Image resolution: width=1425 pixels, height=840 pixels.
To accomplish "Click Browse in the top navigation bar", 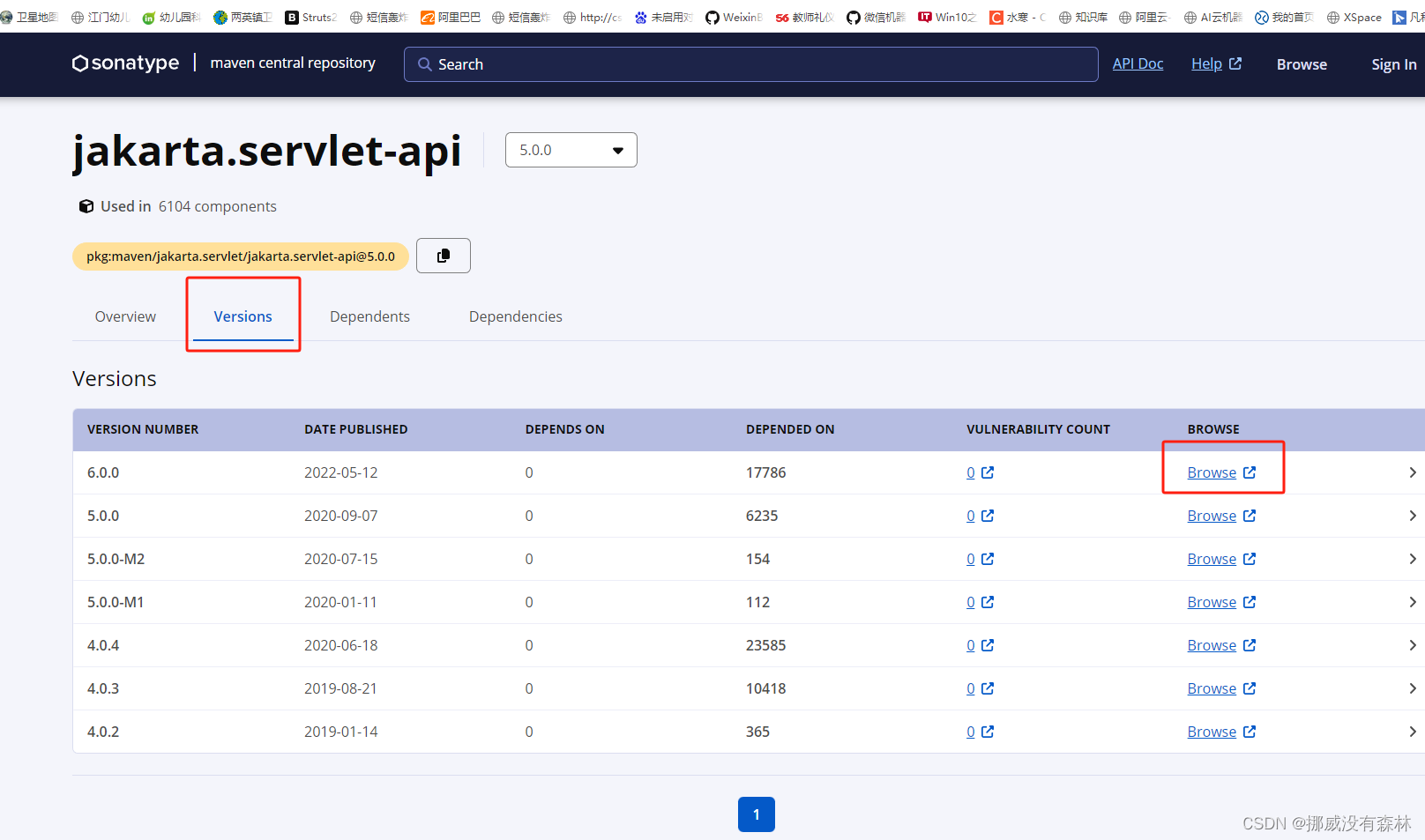I will [1302, 64].
